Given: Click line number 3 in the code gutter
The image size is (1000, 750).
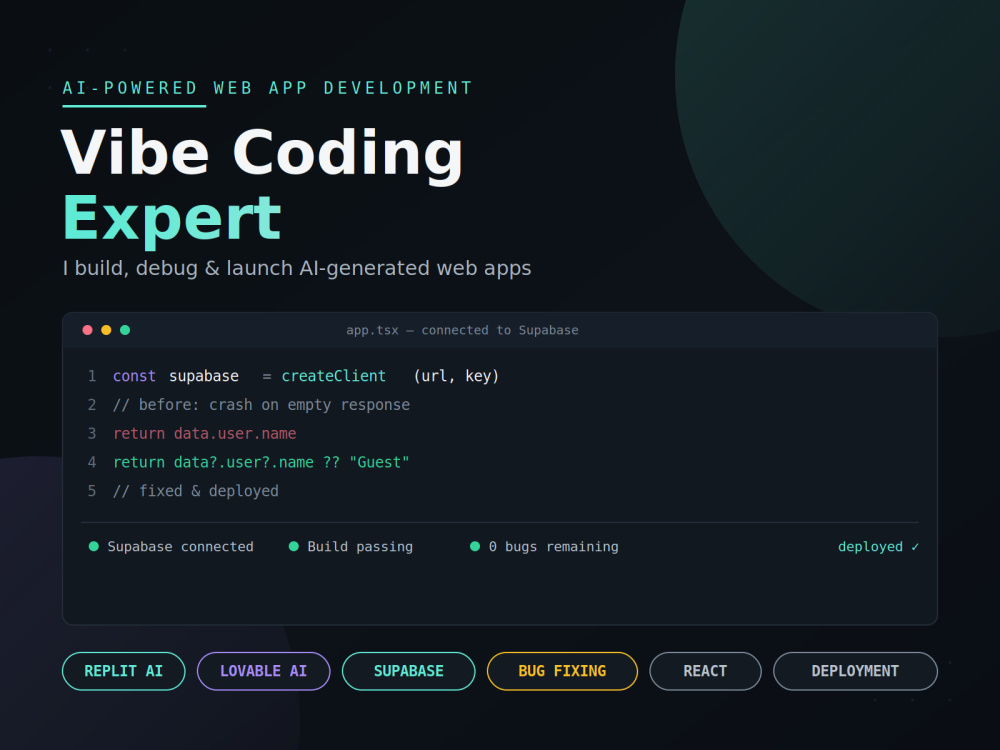Looking at the screenshot, I should click(x=92, y=434).
